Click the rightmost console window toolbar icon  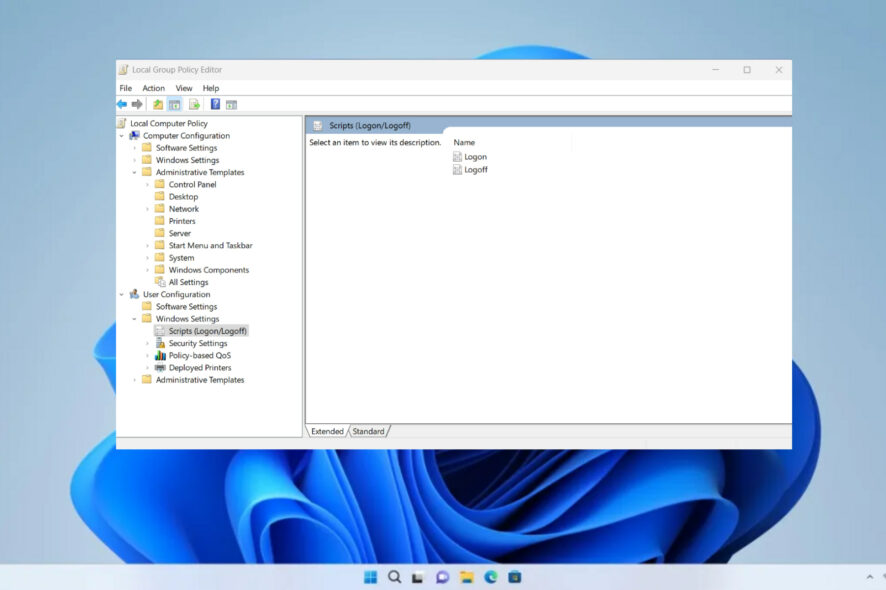(x=231, y=104)
